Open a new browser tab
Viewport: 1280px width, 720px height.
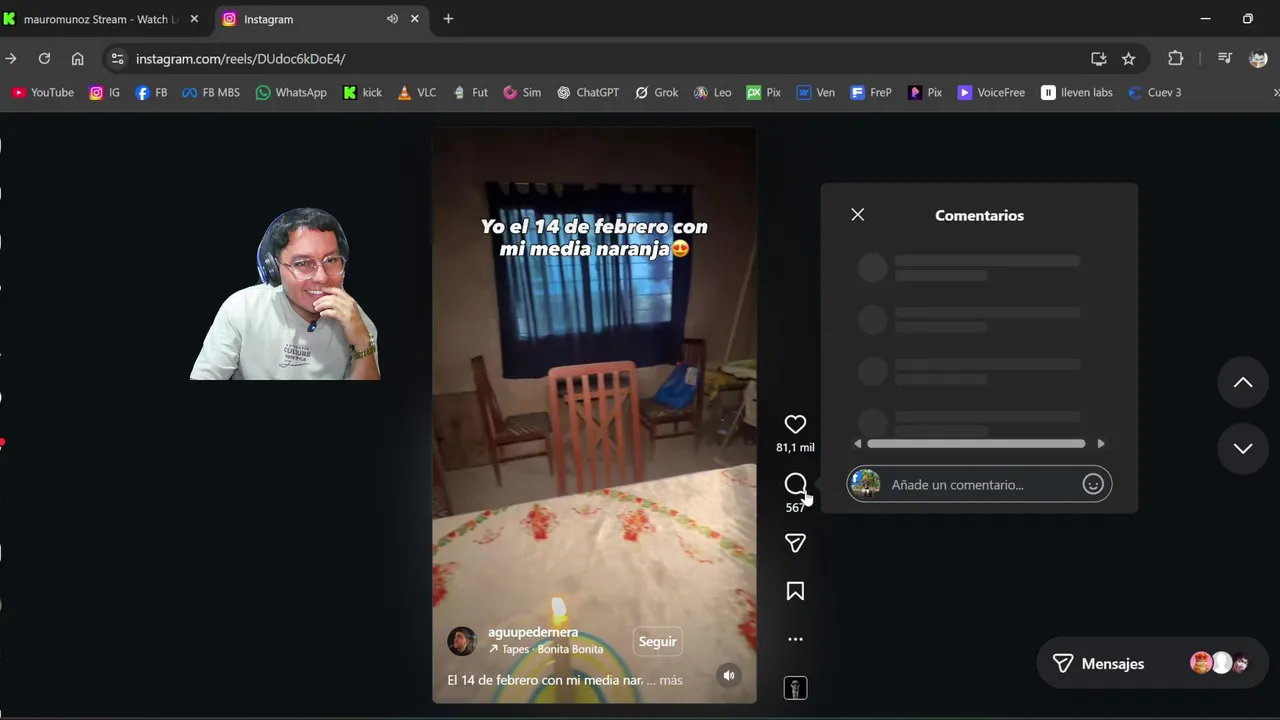pos(448,19)
